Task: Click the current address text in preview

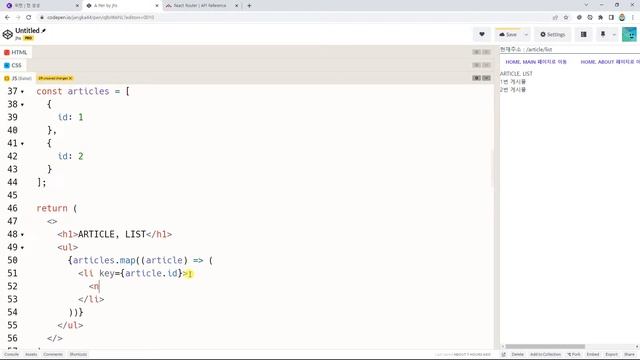Action: coord(526,49)
